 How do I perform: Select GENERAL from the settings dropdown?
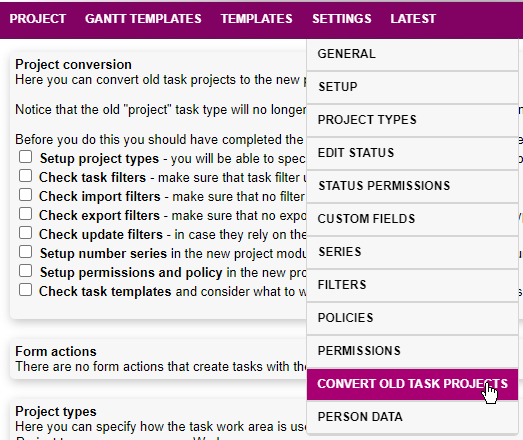click(412, 54)
